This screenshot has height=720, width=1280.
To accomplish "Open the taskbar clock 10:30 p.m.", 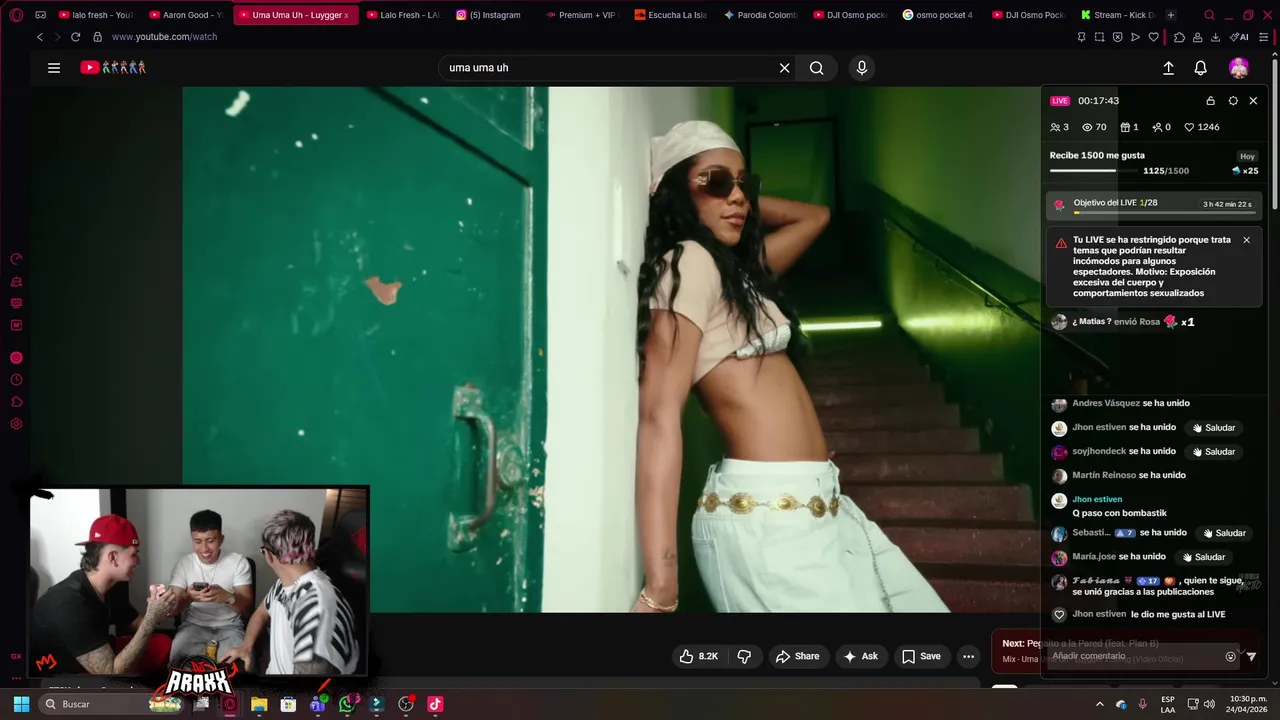I will click(x=1249, y=704).
